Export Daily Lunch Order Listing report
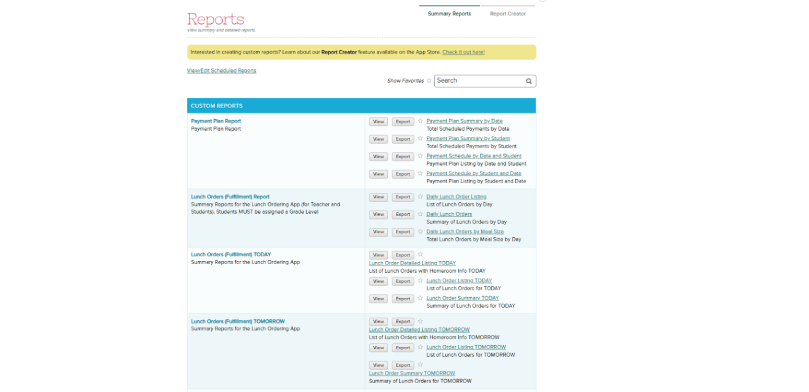Image resolution: width=809 pixels, height=392 pixels. coord(403,197)
